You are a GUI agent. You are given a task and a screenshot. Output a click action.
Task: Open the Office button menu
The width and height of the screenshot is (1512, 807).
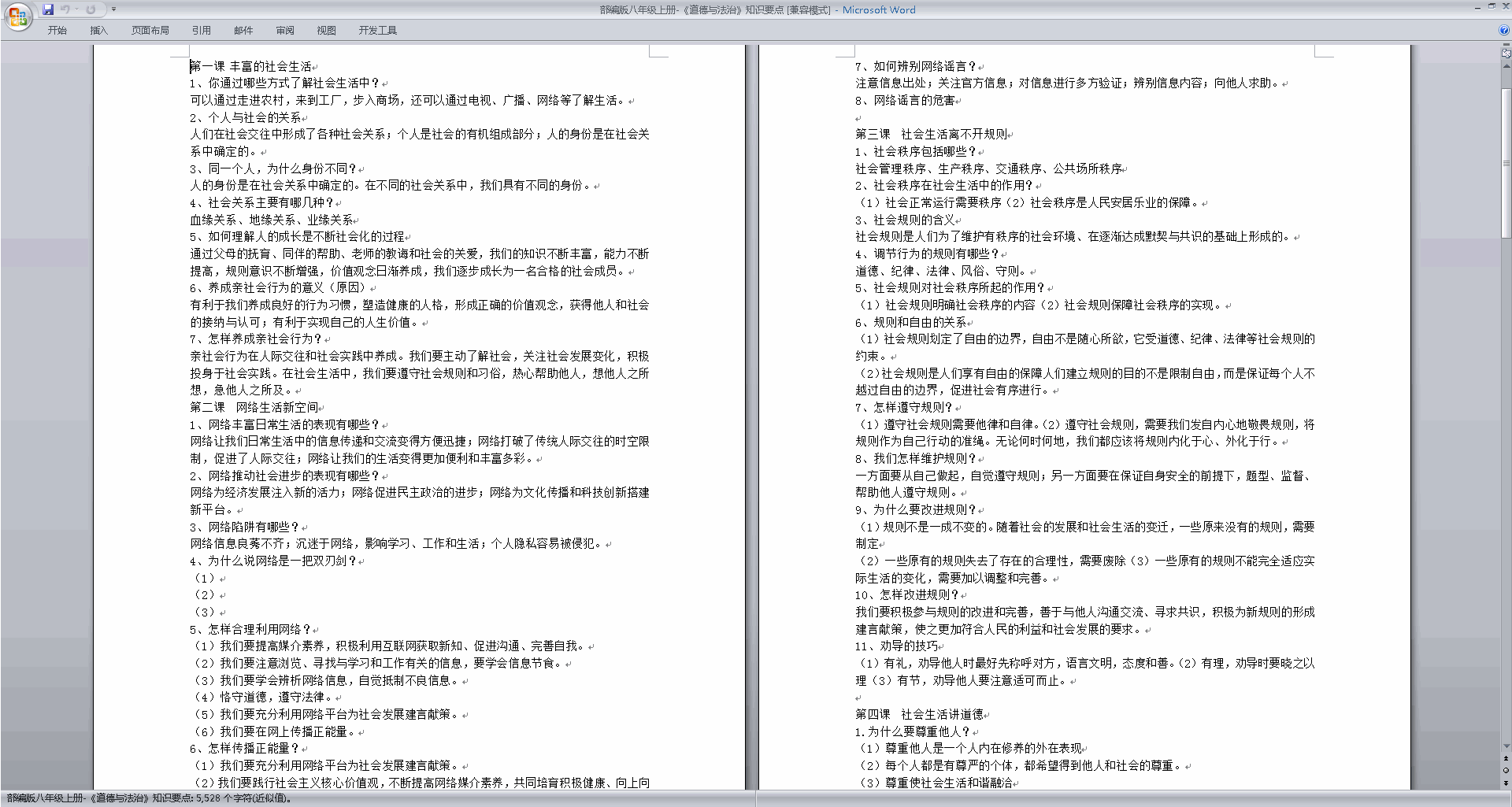tap(17, 17)
